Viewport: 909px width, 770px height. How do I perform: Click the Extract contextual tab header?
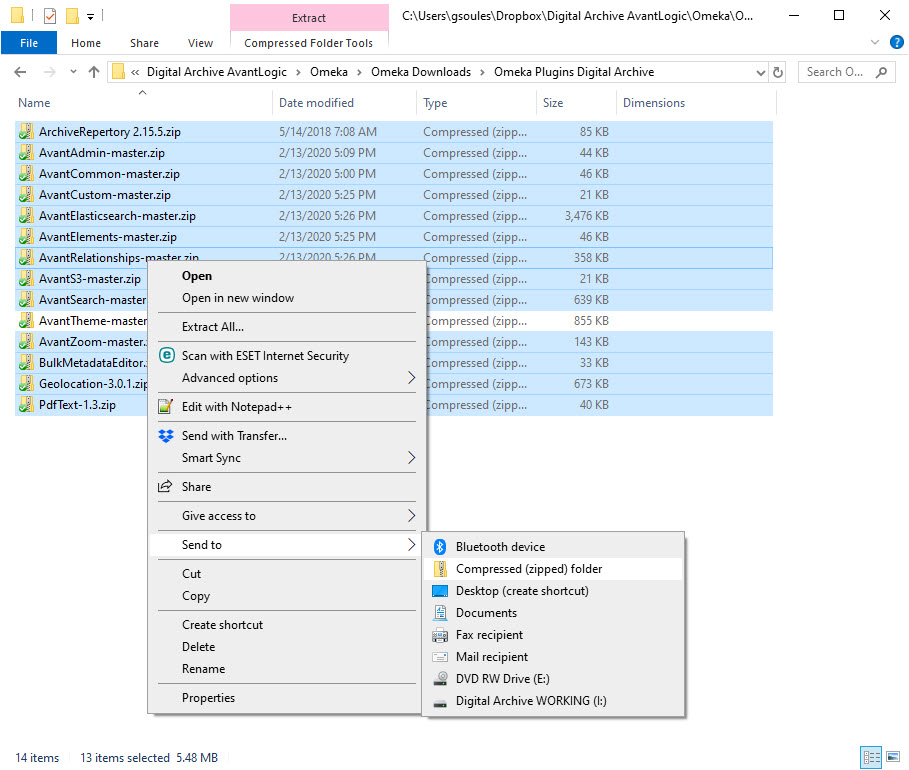pos(308,18)
